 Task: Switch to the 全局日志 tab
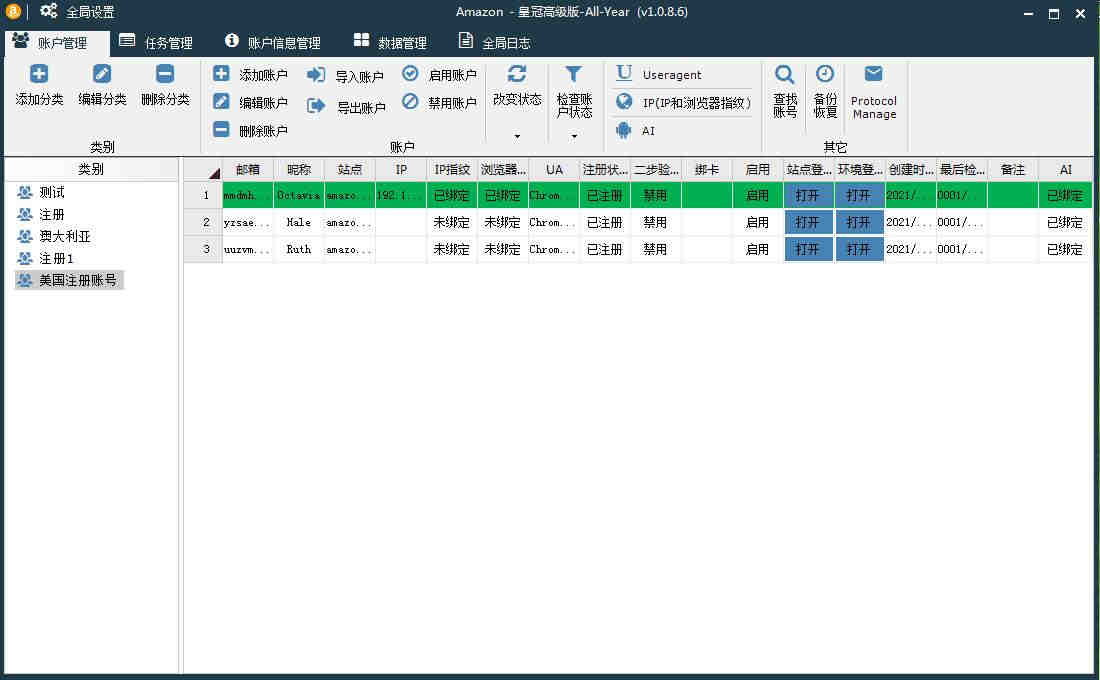[x=494, y=43]
